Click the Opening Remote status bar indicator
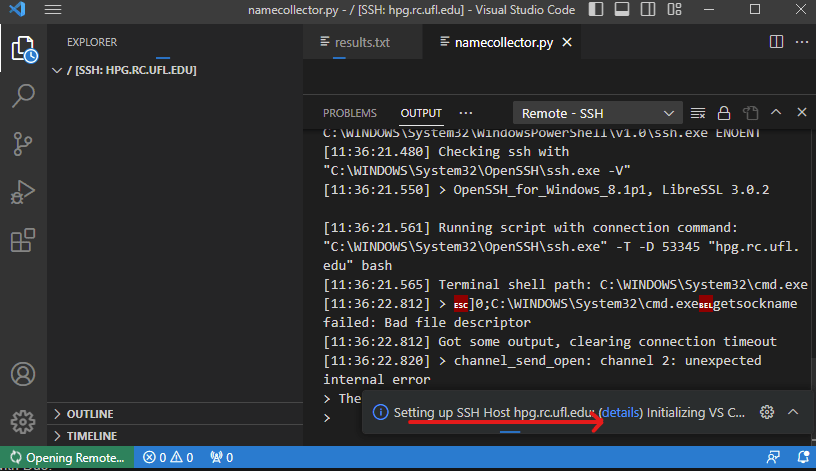 tap(67, 458)
